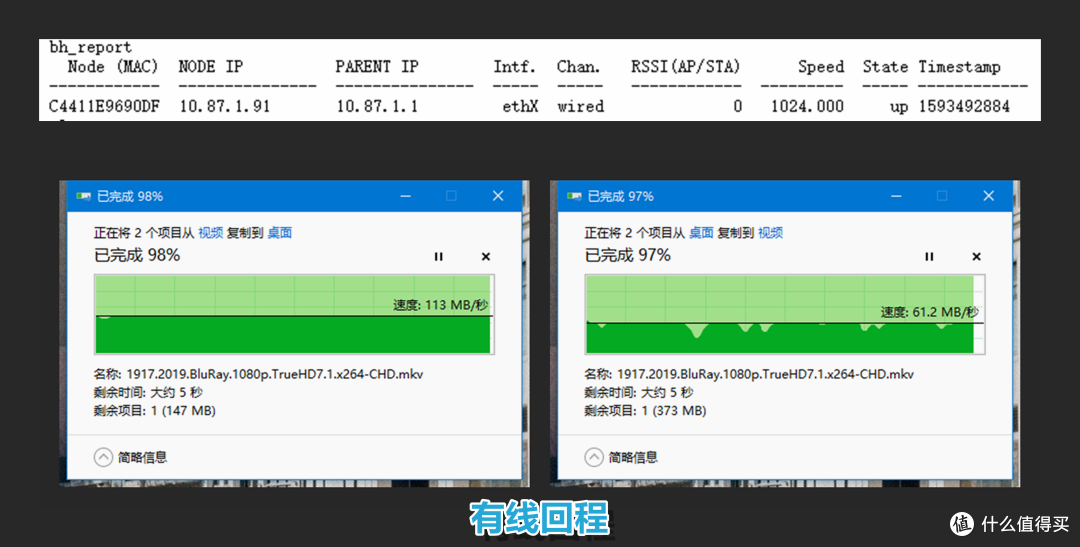Click the title bar icon of the 97% window

click(x=573, y=196)
